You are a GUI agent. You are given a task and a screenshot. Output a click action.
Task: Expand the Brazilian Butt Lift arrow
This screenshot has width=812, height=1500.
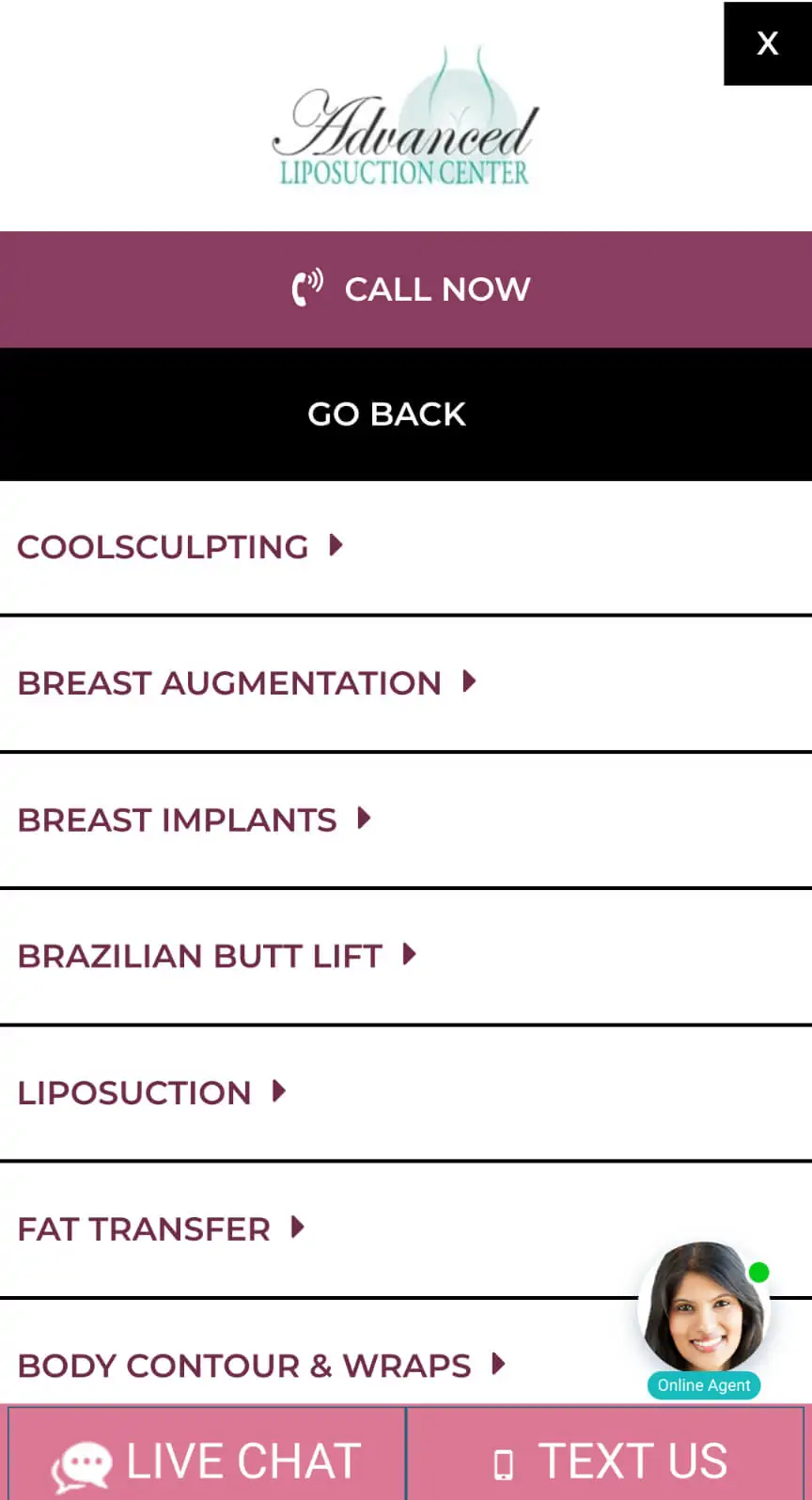tap(409, 955)
